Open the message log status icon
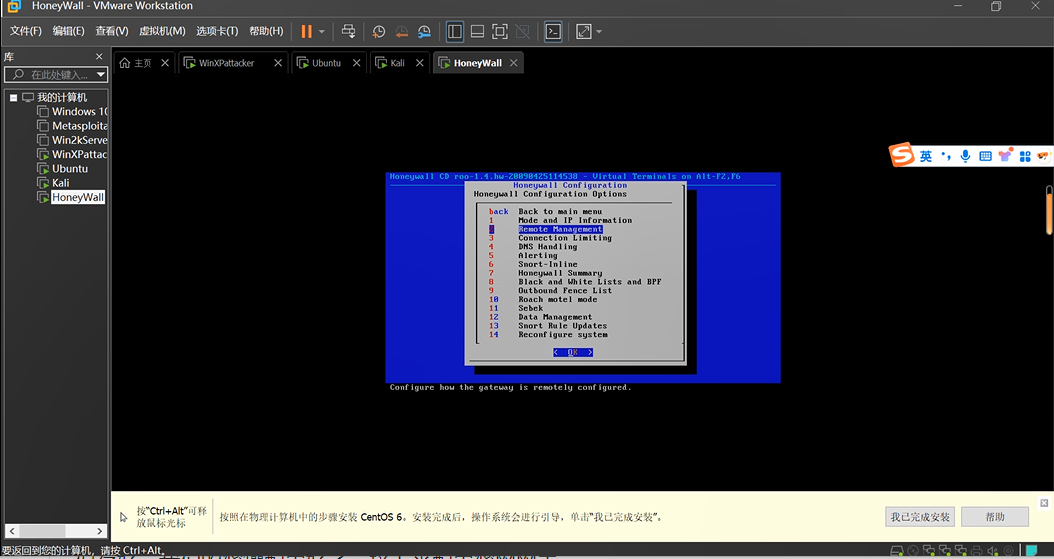 tap(1031, 552)
